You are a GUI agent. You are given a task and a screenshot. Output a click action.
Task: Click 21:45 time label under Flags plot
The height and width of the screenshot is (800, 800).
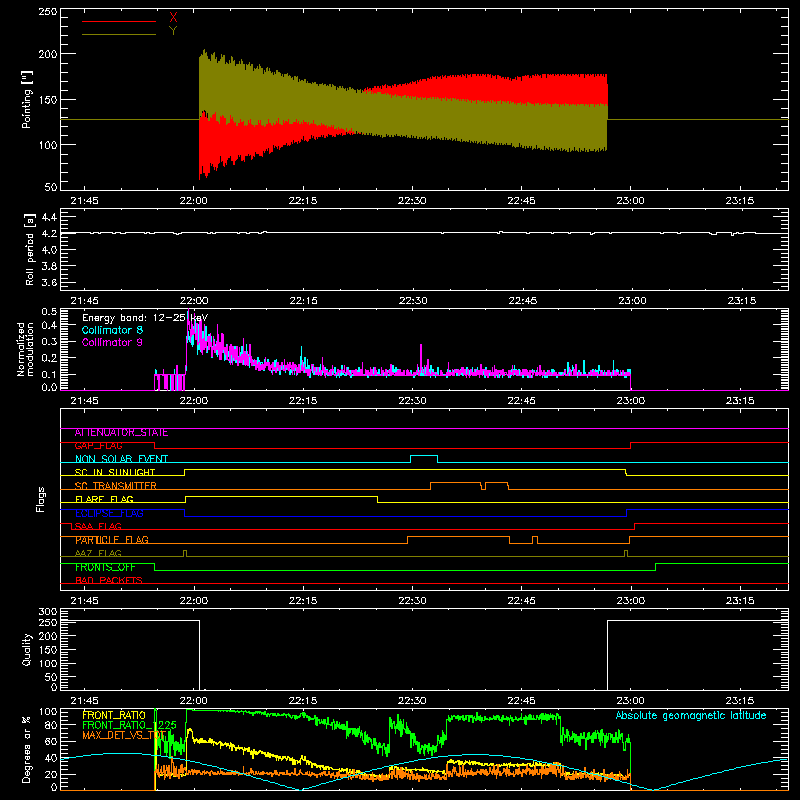pos(85,601)
